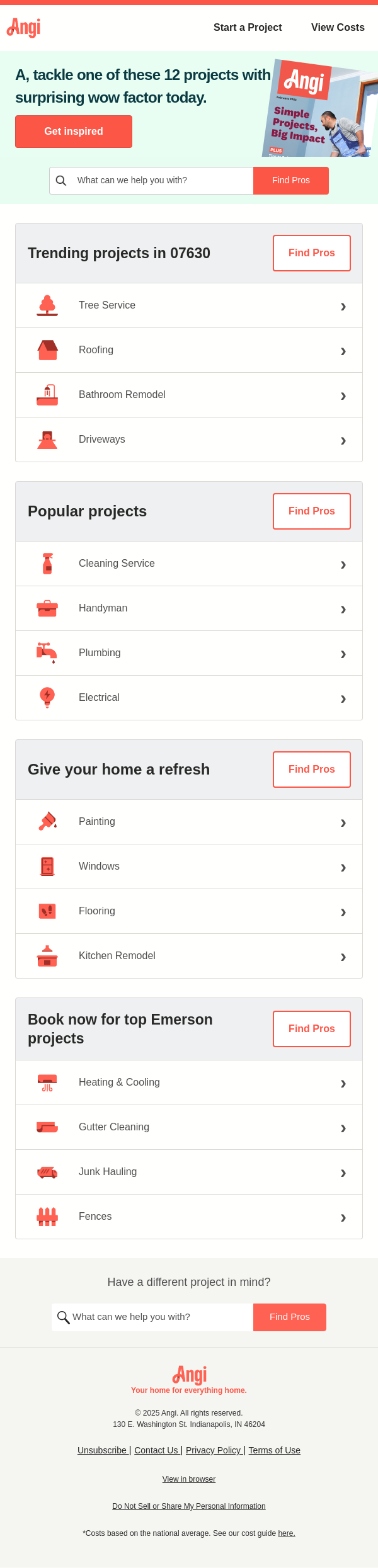Click the Fences picket icon
The width and height of the screenshot is (378, 1568).
[x=47, y=1217]
